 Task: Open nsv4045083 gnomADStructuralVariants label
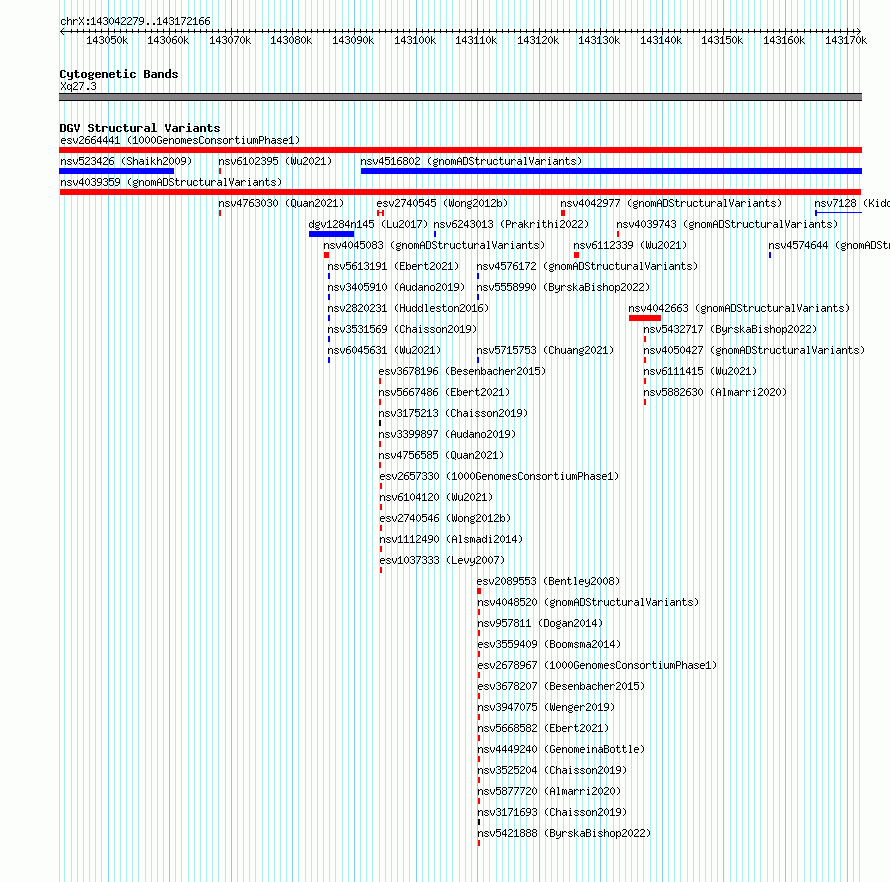434,245
